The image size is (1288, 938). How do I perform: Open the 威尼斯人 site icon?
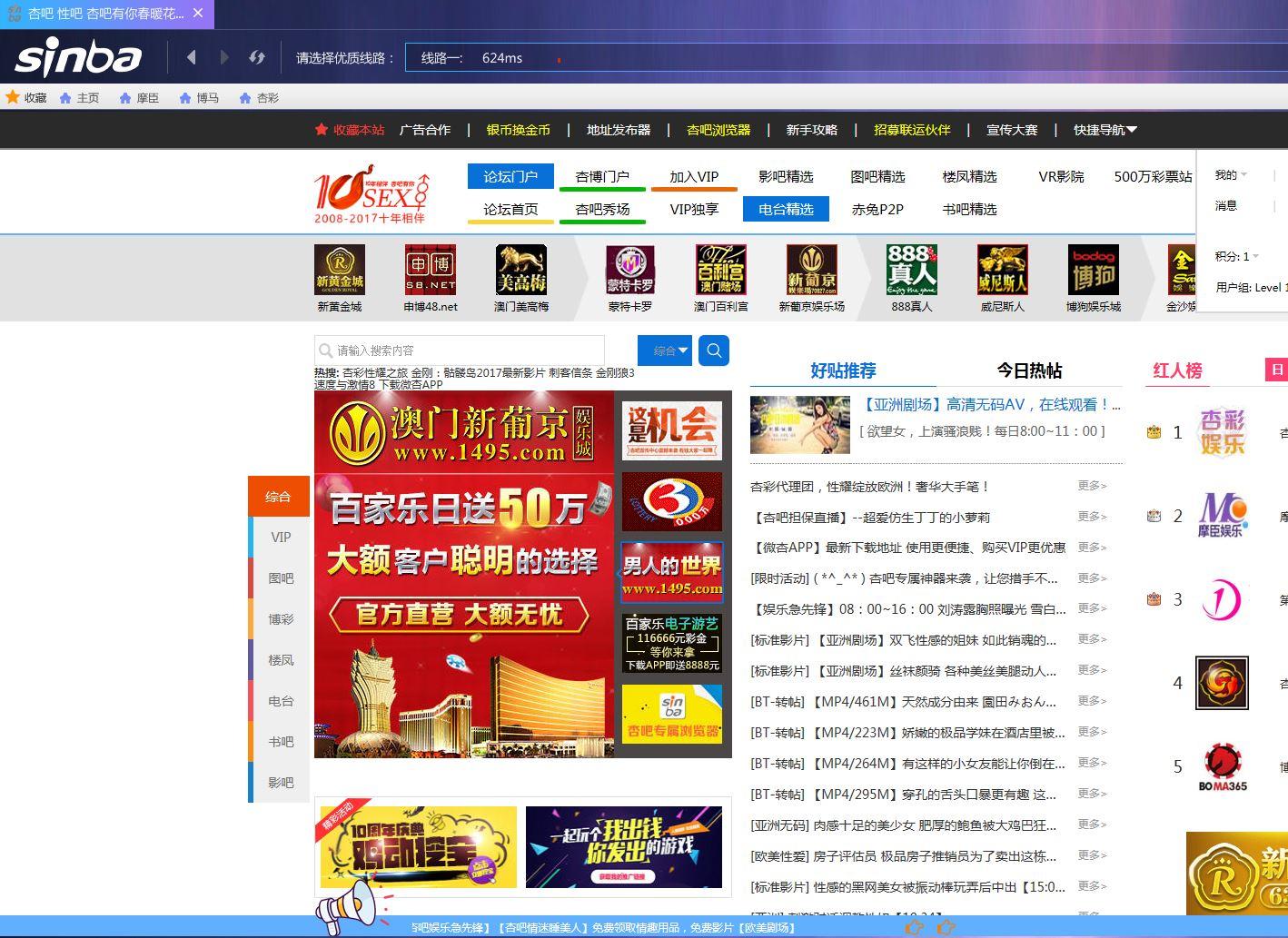point(1002,270)
